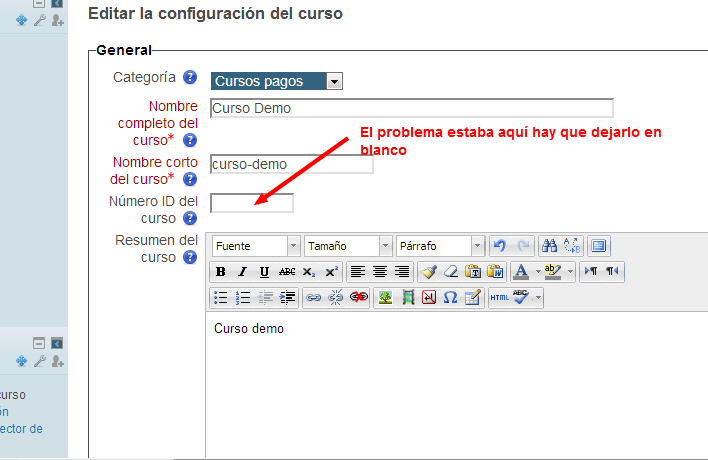The image size is (708, 460).
Task: Insert a special character with Omega icon
Action: tap(450, 297)
